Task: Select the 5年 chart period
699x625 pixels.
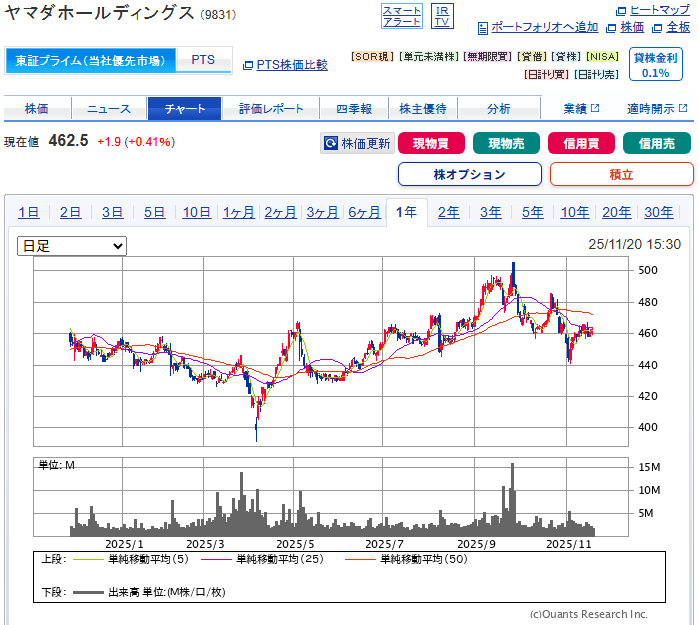Action: [533, 212]
